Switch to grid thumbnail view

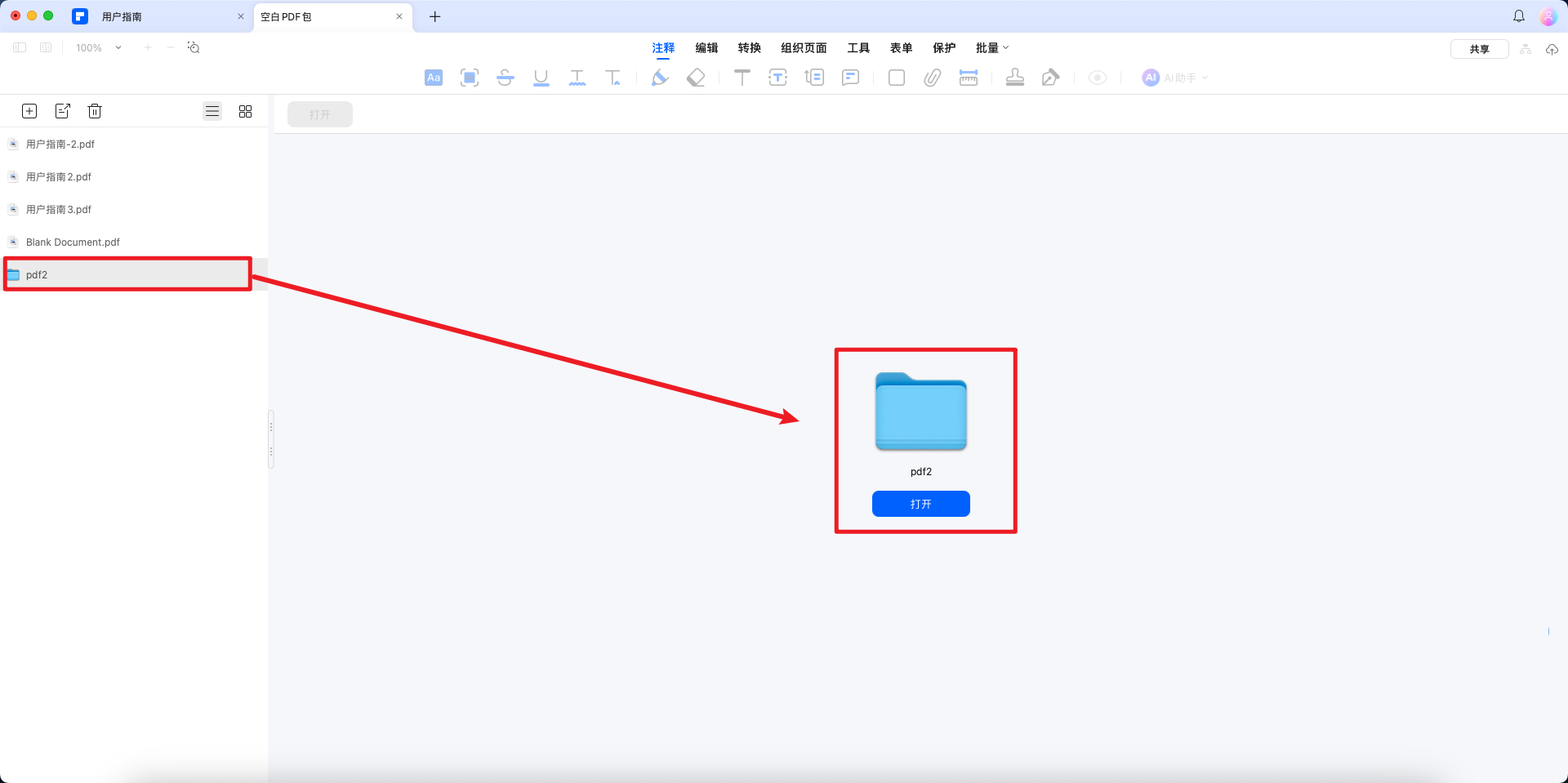pyautogui.click(x=245, y=111)
